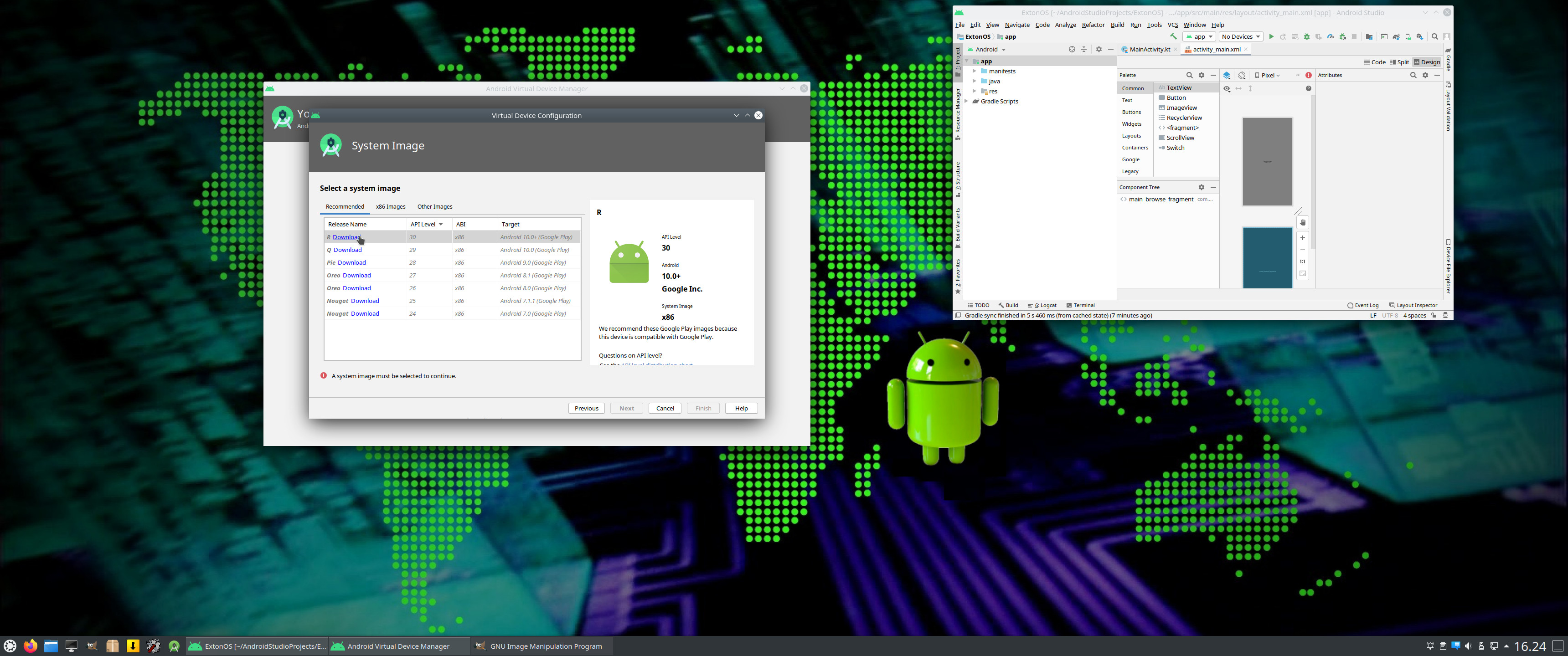The width and height of the screenshot is (1568, 656).
Task: Click the SDK Manager toolbar icon
Action: point(1420,36)
